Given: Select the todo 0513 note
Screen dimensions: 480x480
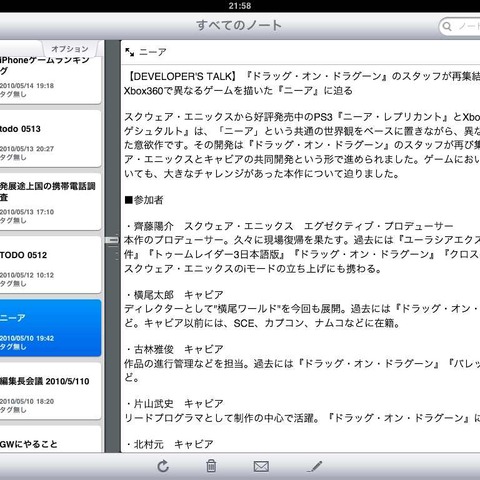Looking at the screenshot, I should tap(50, 139).
